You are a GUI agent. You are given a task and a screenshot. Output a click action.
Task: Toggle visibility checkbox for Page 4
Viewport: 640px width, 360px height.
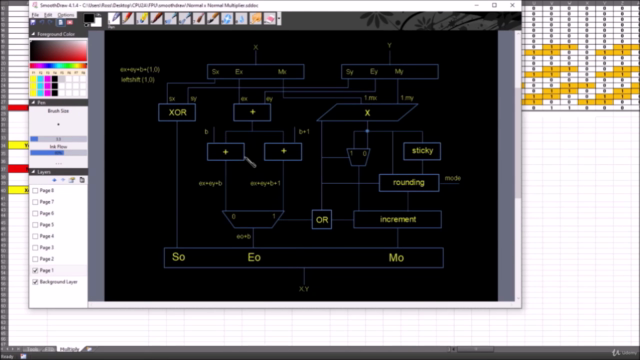(35, 236)
